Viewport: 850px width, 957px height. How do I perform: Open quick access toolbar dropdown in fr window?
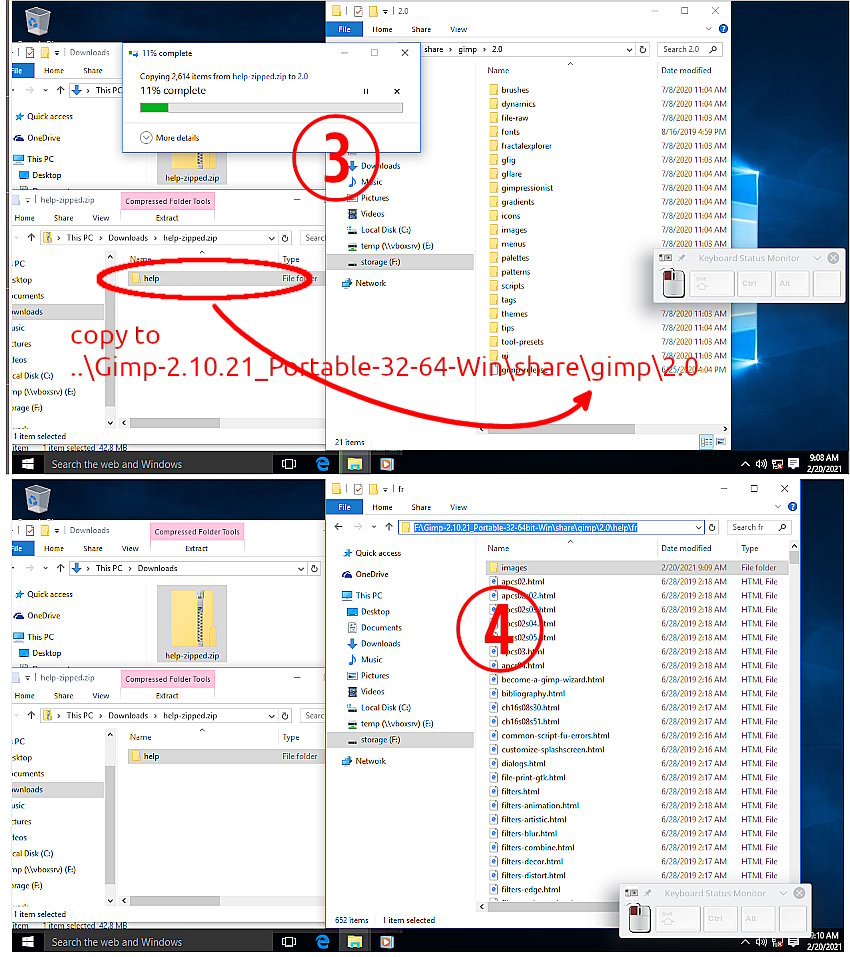[385, 489]
